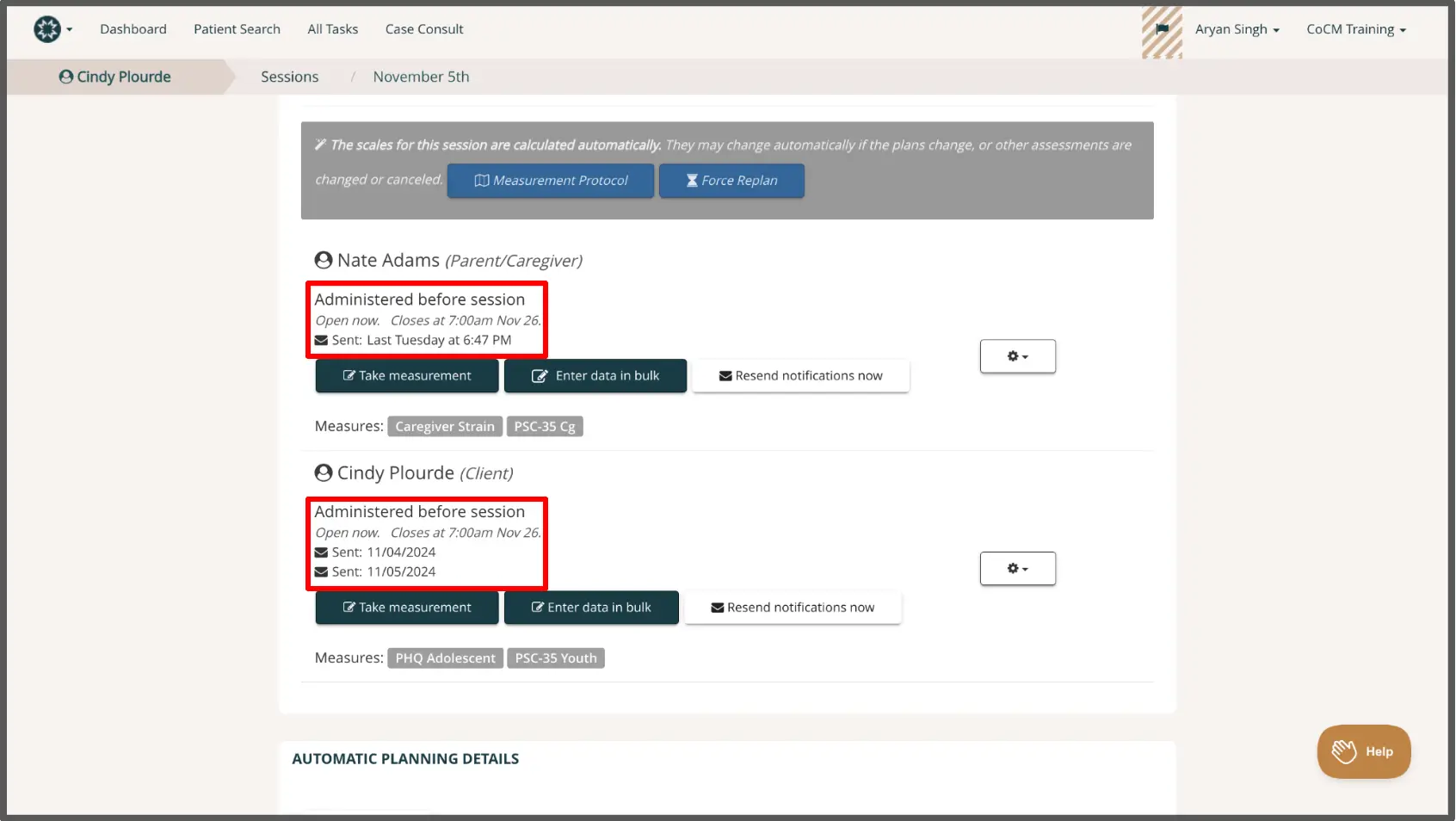
Task: Click the waving hand Help icon
Action: click(x=1342, y=751)
